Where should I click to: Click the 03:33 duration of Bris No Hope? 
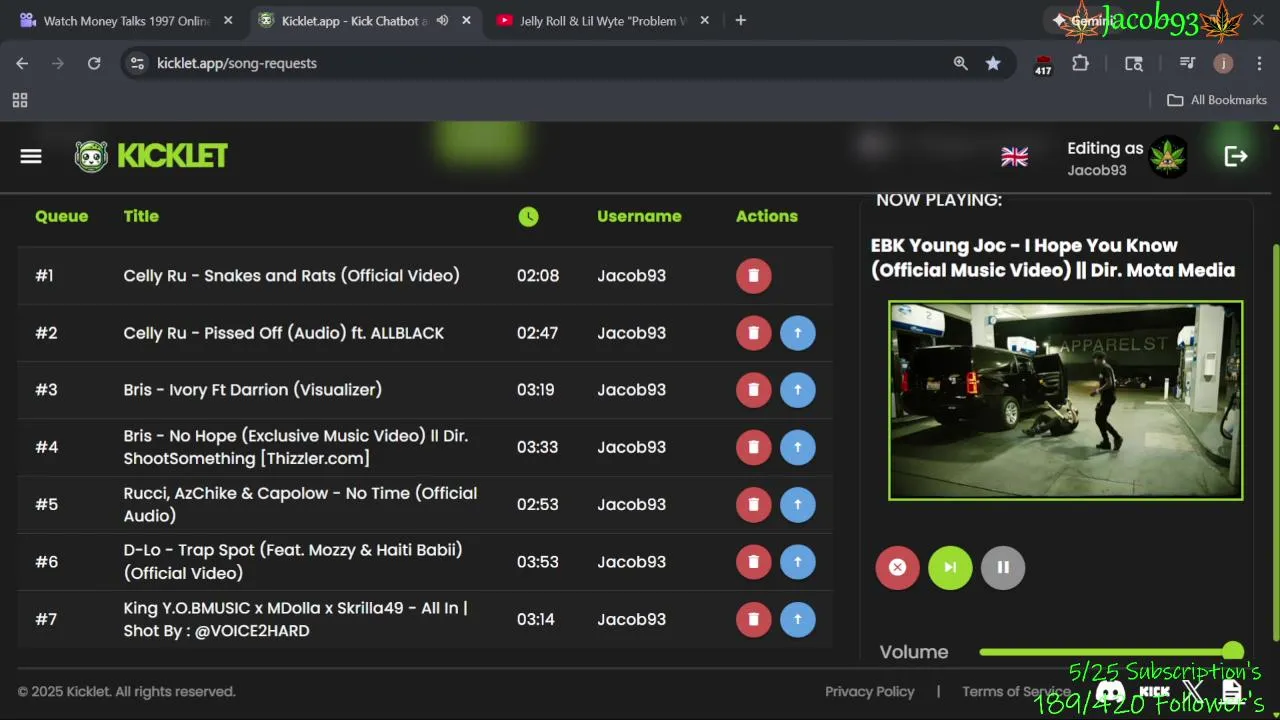(x=537, y=447)
